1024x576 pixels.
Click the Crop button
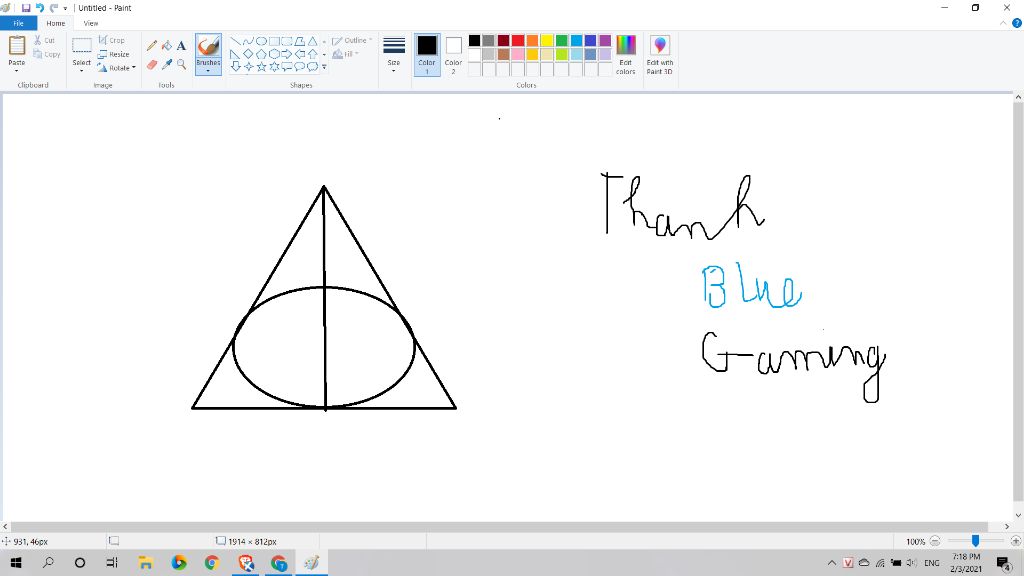[111, 40]
